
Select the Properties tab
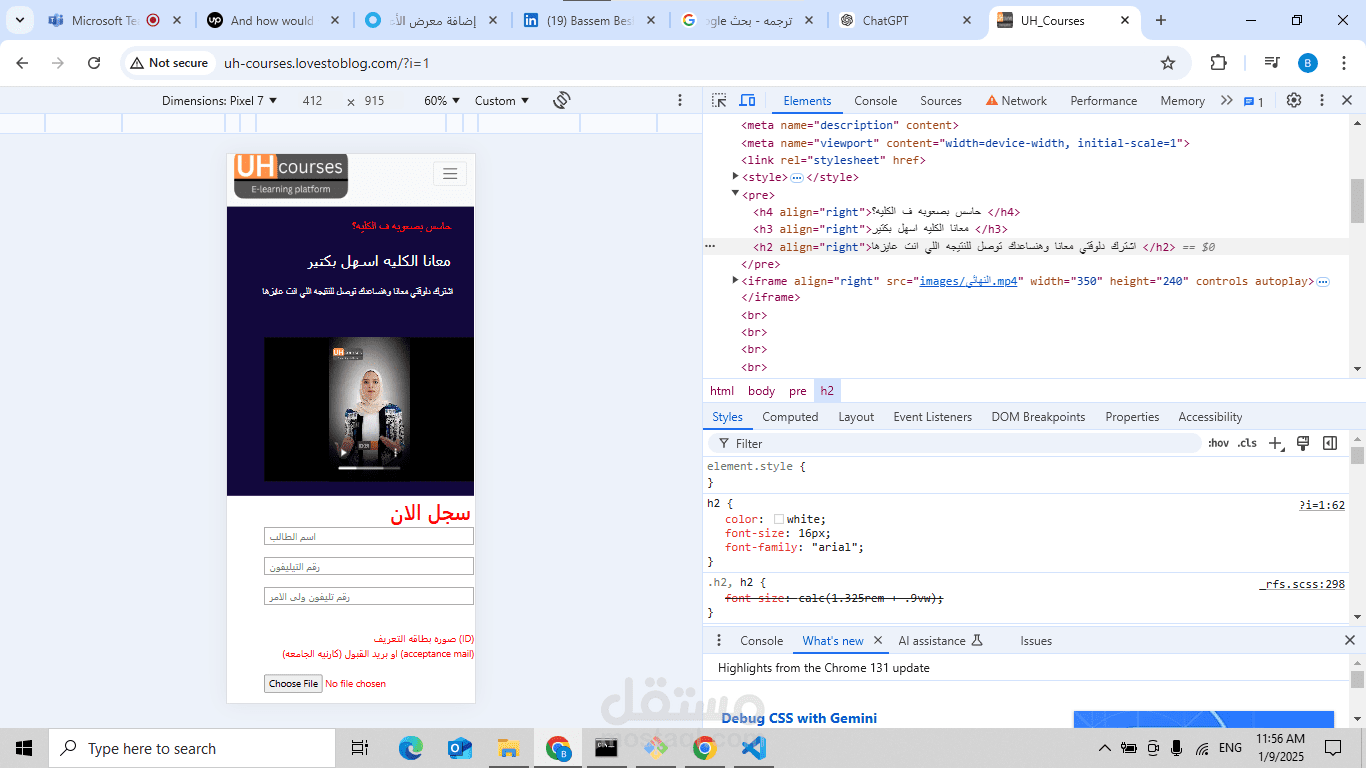pos(1132,417)
